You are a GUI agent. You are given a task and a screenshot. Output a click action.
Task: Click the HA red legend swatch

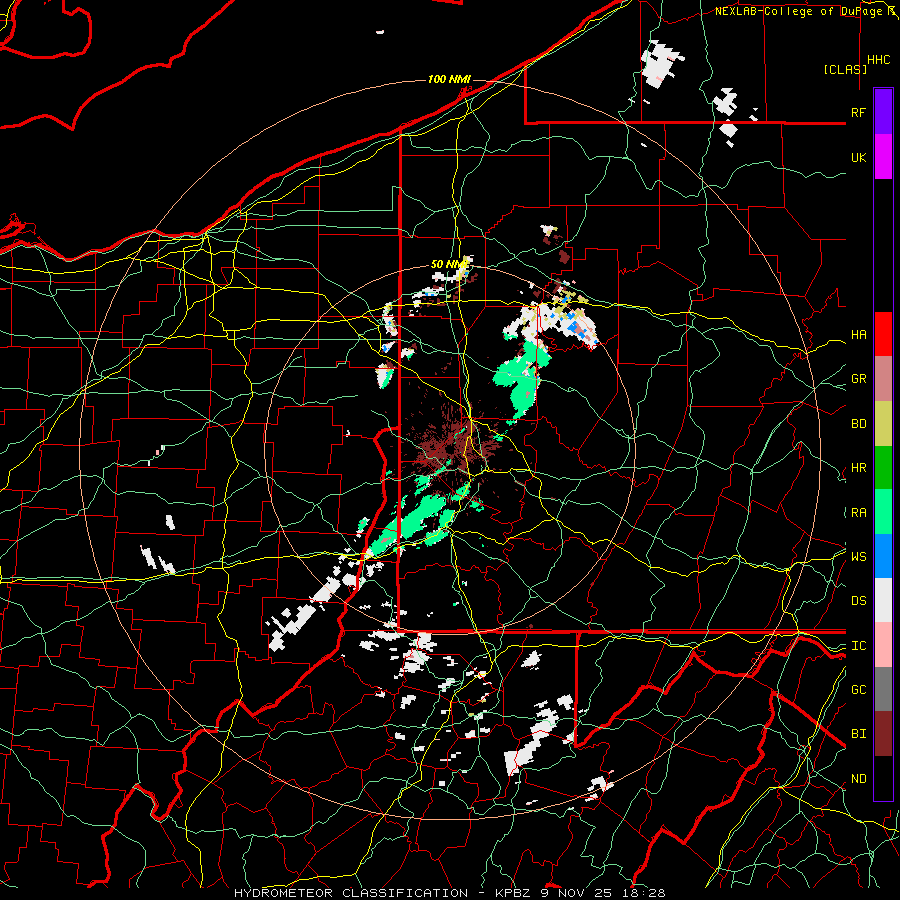point(883,334)
